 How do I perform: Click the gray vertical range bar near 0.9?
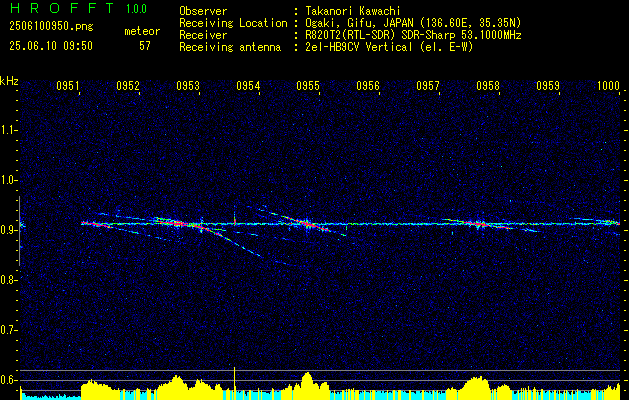(19, 231)
